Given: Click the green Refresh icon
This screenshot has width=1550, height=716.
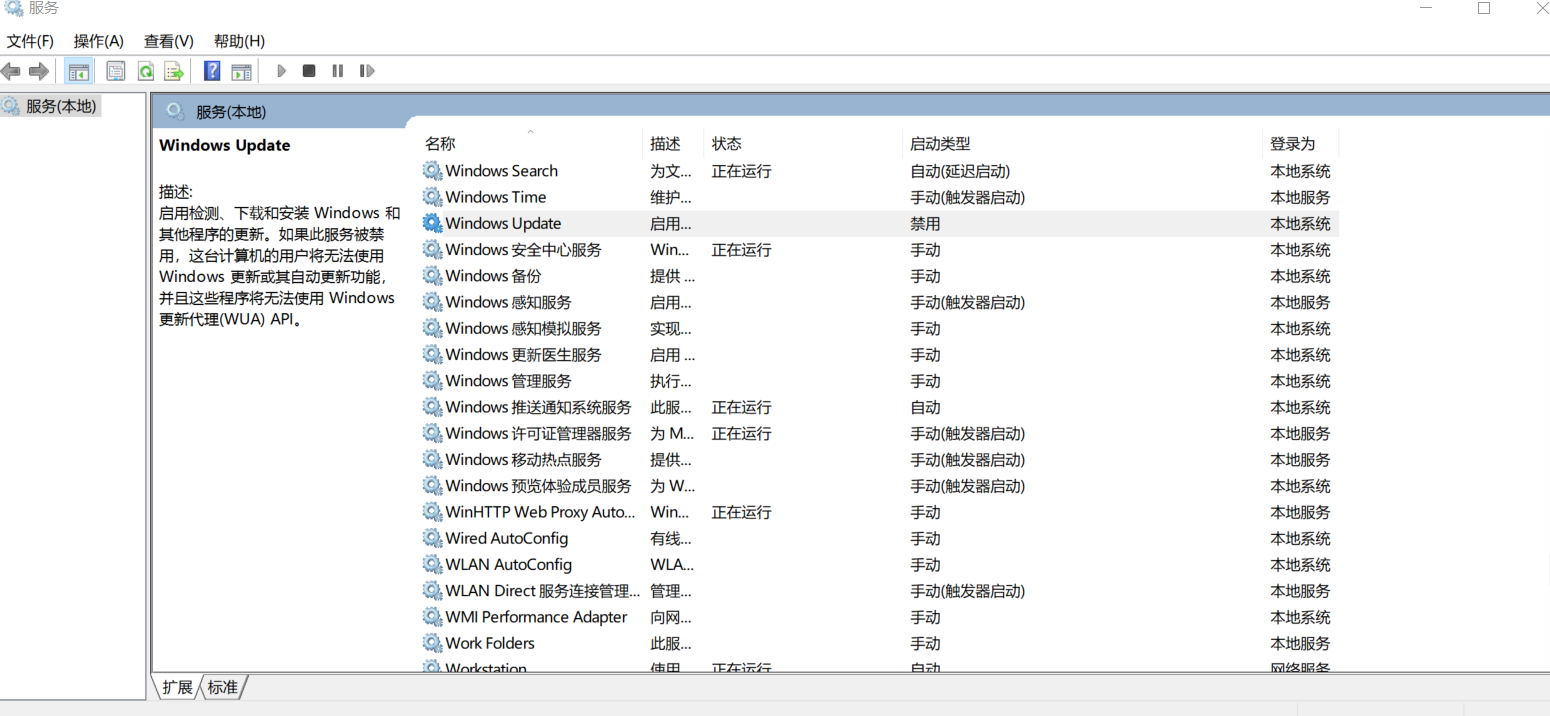Looking at the screenshot, I should tap(146, 71).
